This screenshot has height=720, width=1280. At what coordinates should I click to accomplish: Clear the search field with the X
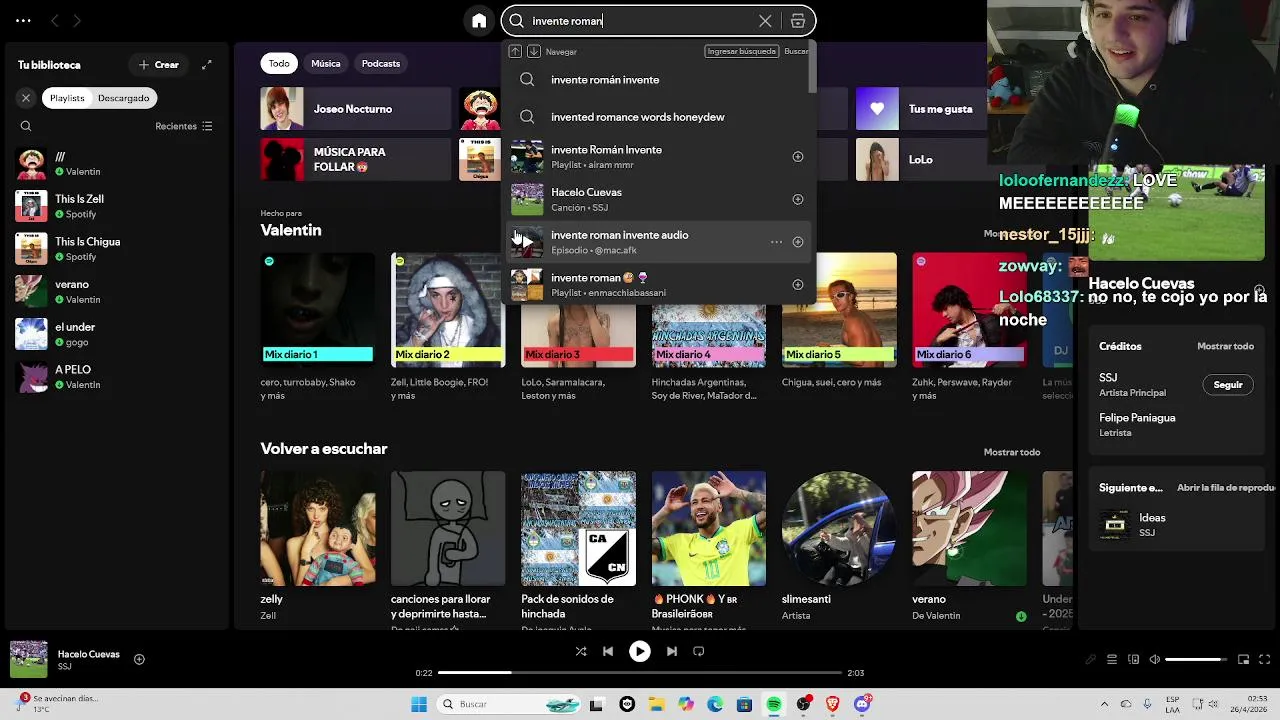765,21
